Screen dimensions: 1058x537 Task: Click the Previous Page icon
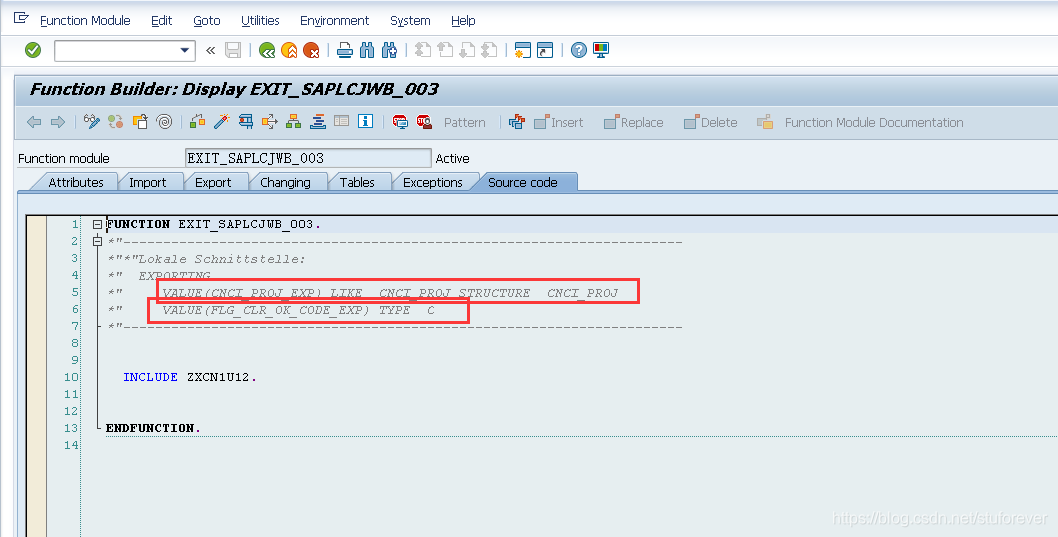point(445,50)
